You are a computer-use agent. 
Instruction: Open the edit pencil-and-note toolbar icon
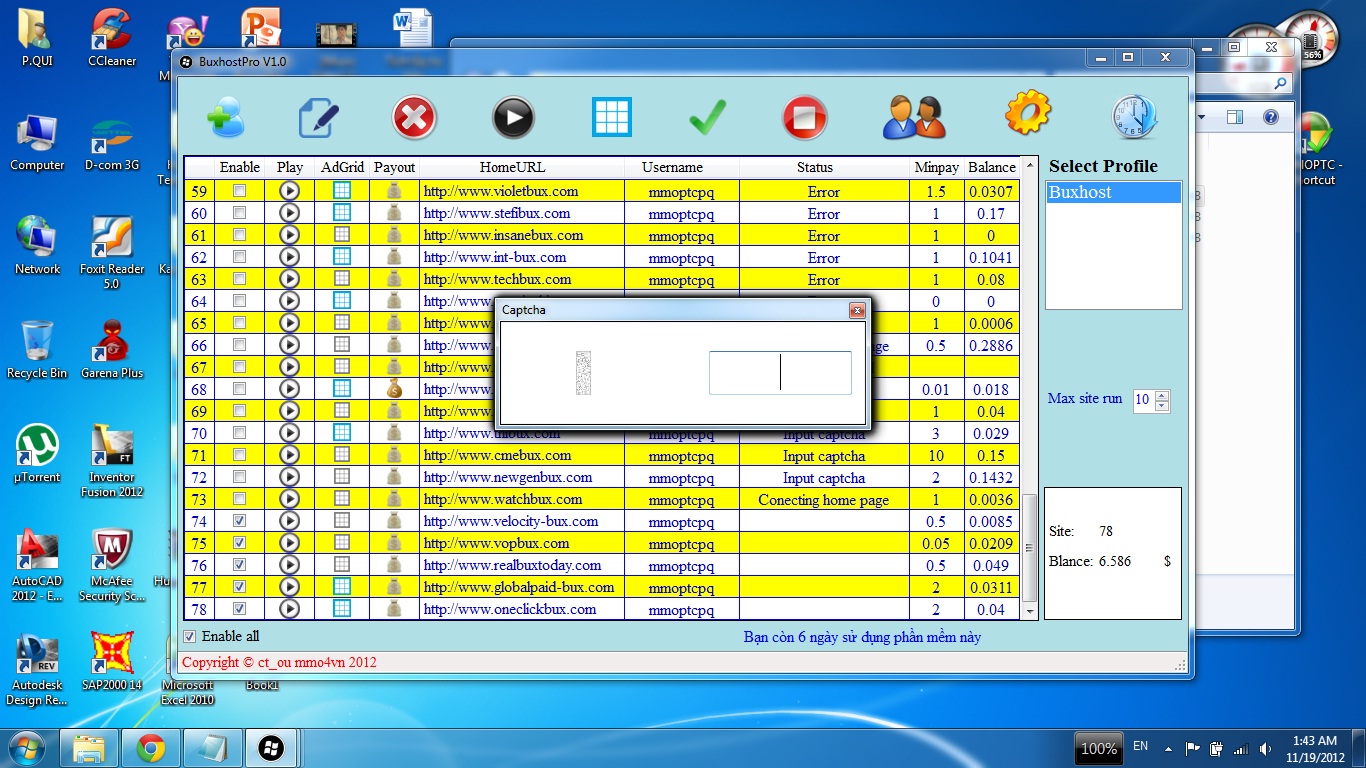[x=319, y=118]
